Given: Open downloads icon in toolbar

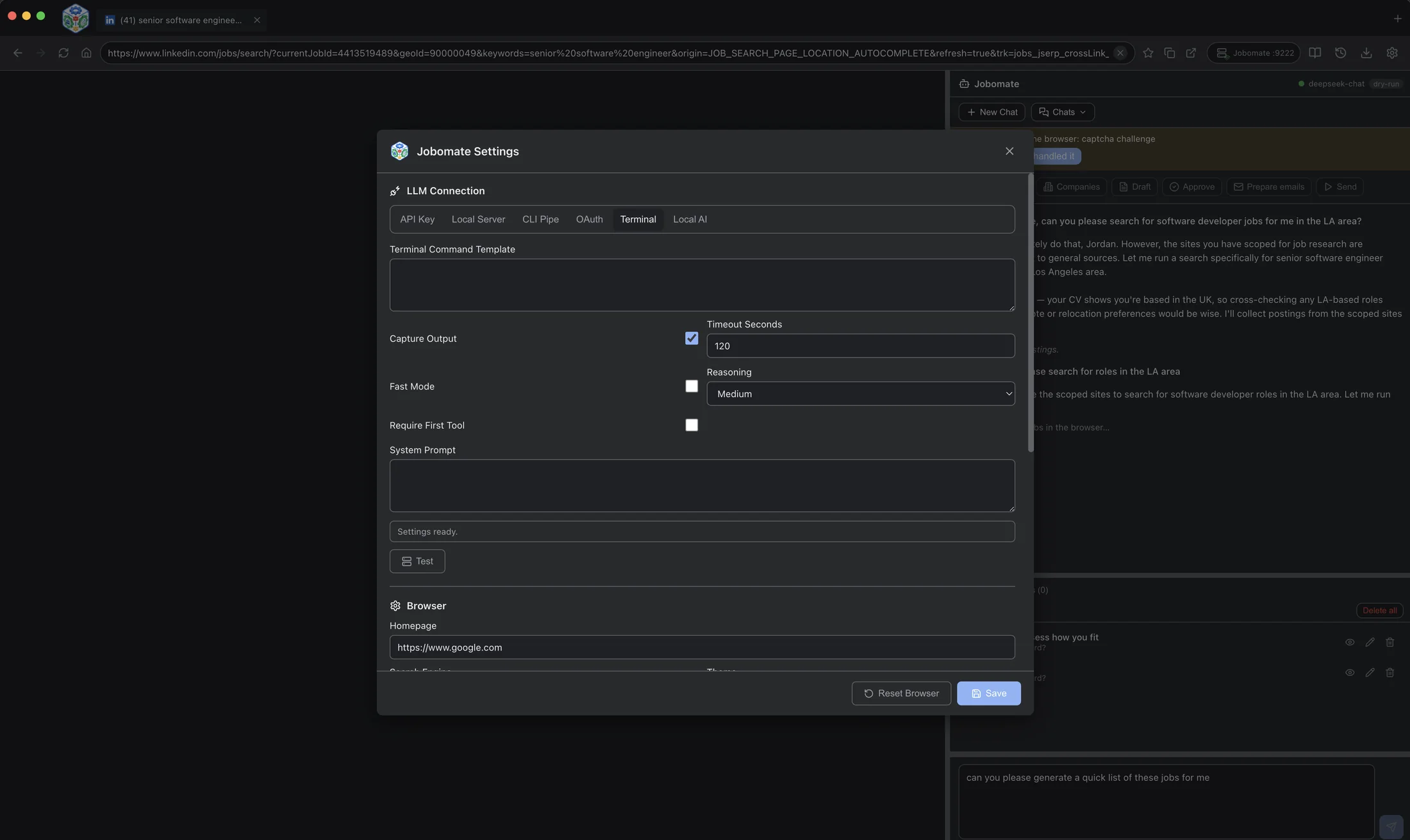Looking at the screenshot, I should 1366,53.
